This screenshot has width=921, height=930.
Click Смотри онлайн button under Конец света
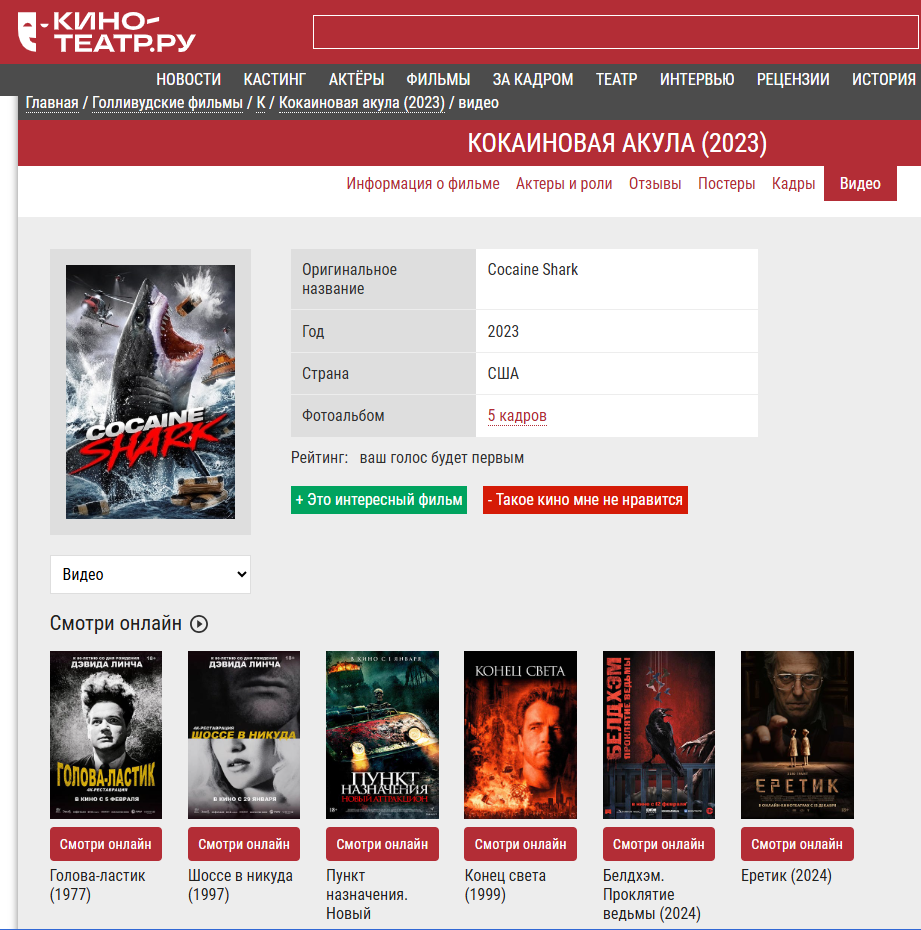[520, 844]
